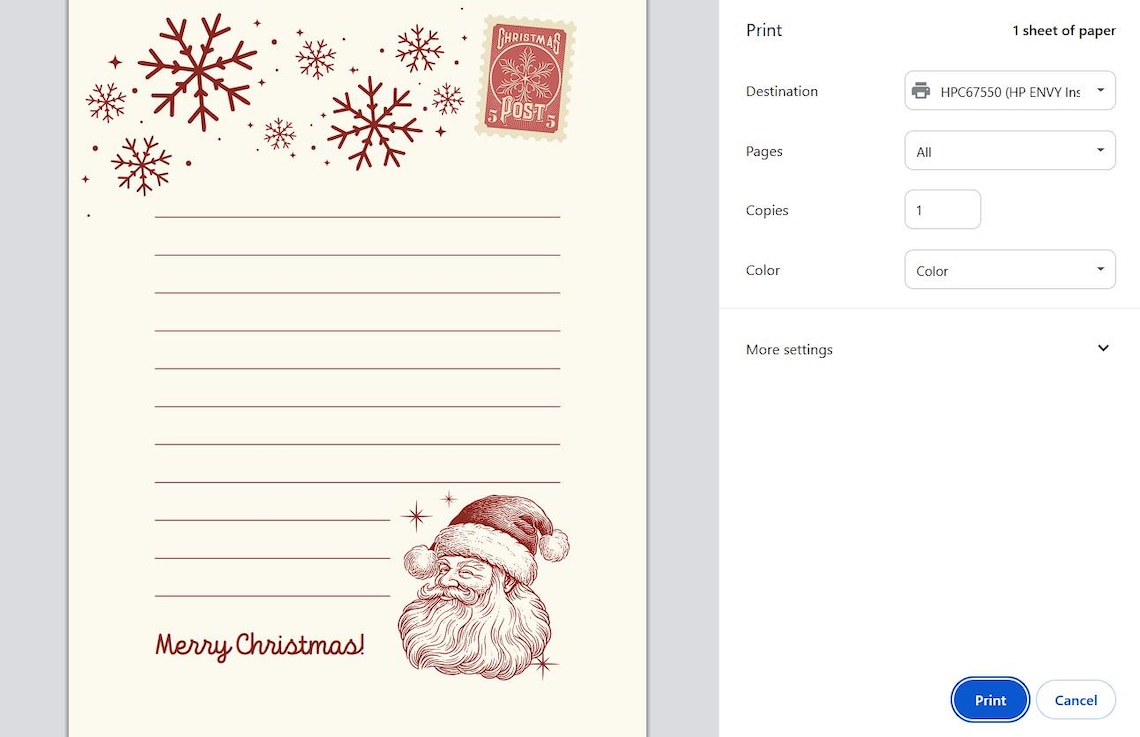Click the More settings chevron

click(x=1103, y=348)
